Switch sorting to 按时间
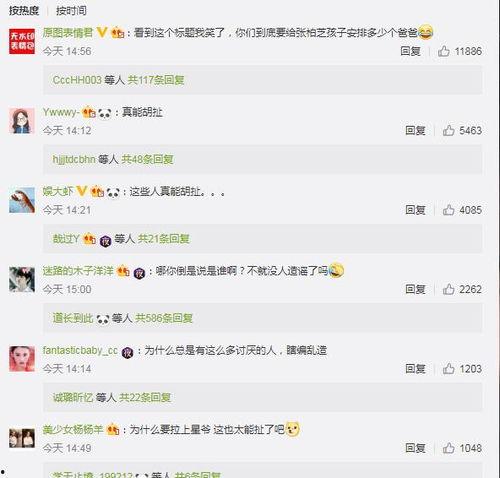This screenshot has height=478, width=500. coord(71,11)
